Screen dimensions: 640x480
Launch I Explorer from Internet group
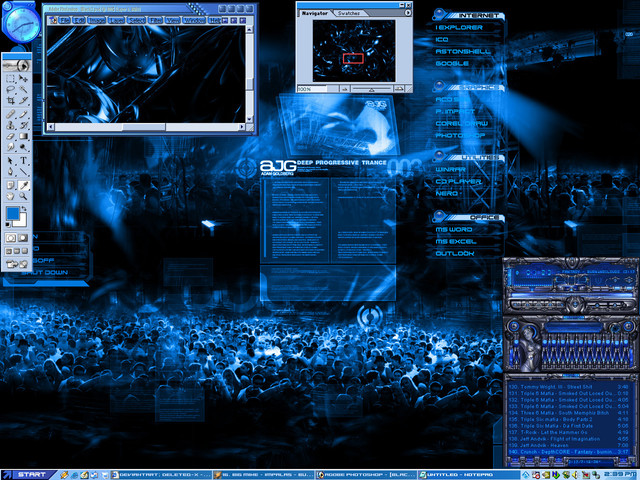click(x=459, y=27)
